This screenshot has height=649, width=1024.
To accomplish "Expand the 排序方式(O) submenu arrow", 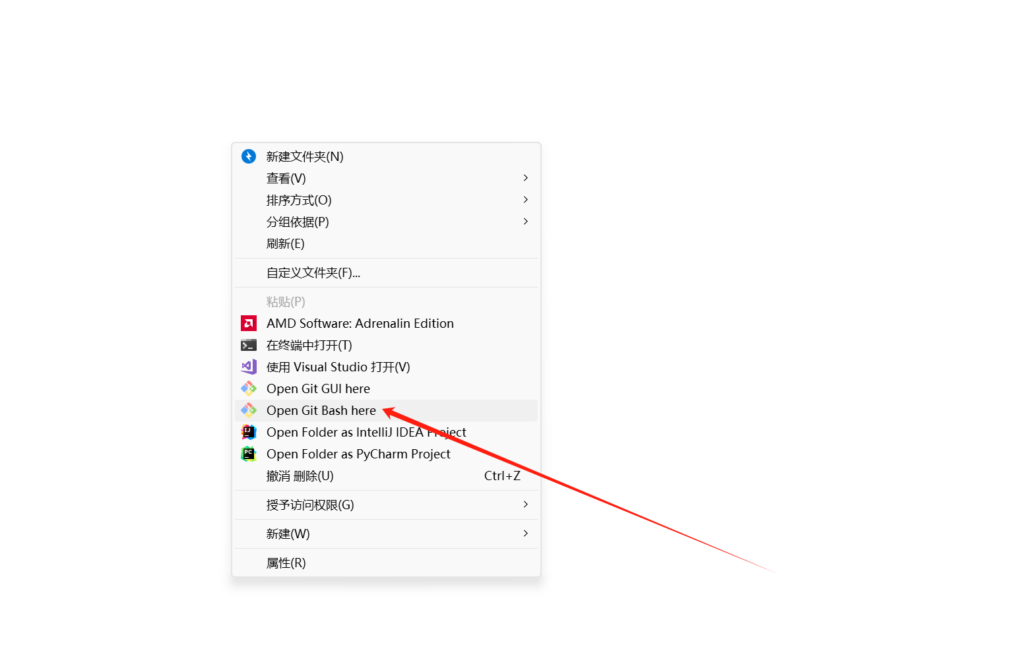I will tap(525, 200).
